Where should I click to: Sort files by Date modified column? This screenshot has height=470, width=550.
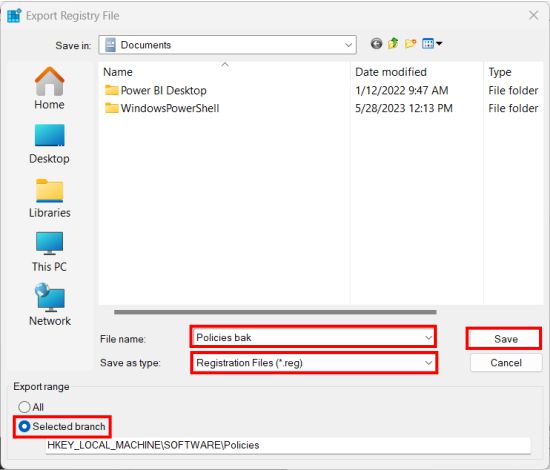click(391, 72)
